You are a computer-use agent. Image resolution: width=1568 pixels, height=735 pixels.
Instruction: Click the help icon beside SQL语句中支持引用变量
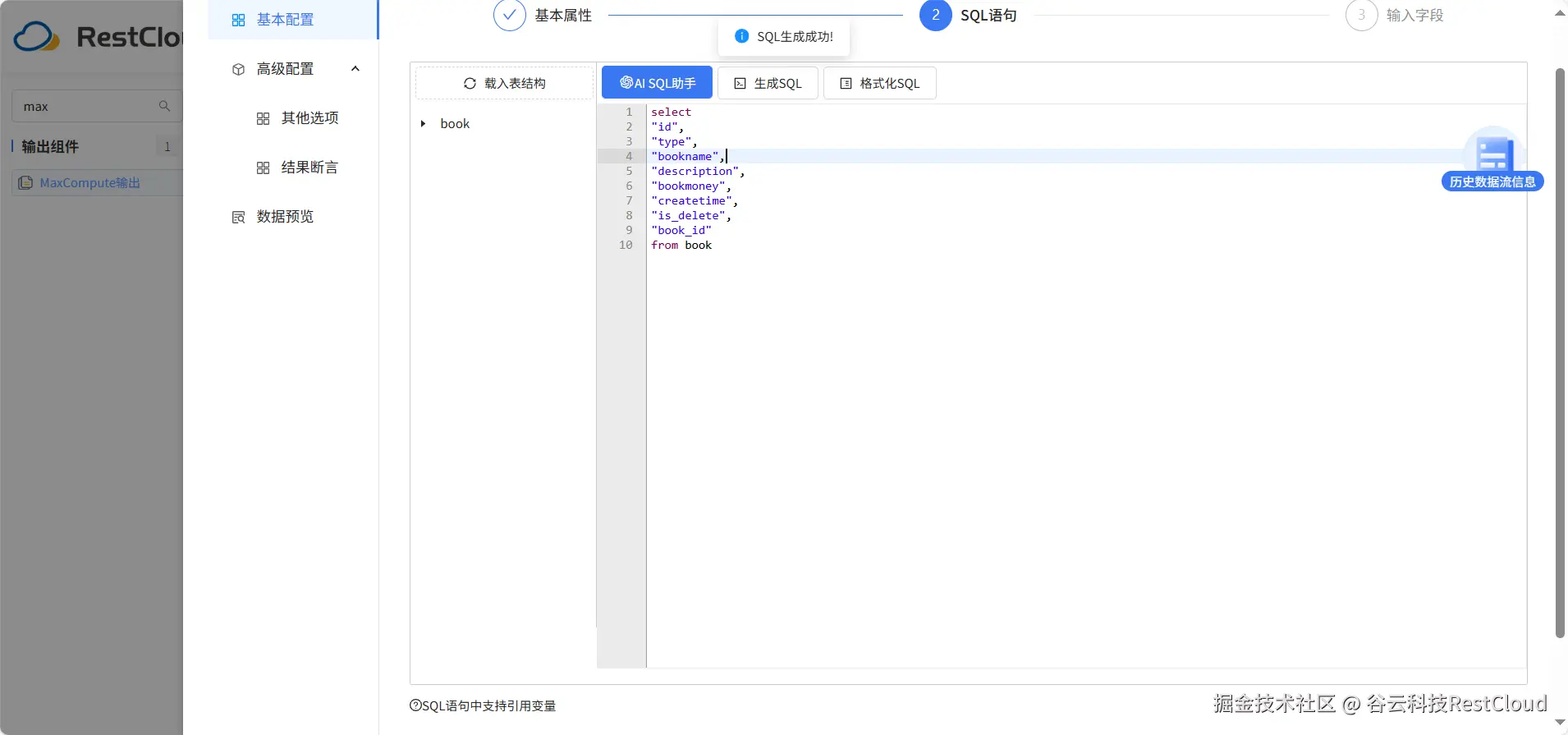pyautogui.click(x=415, y=705)
